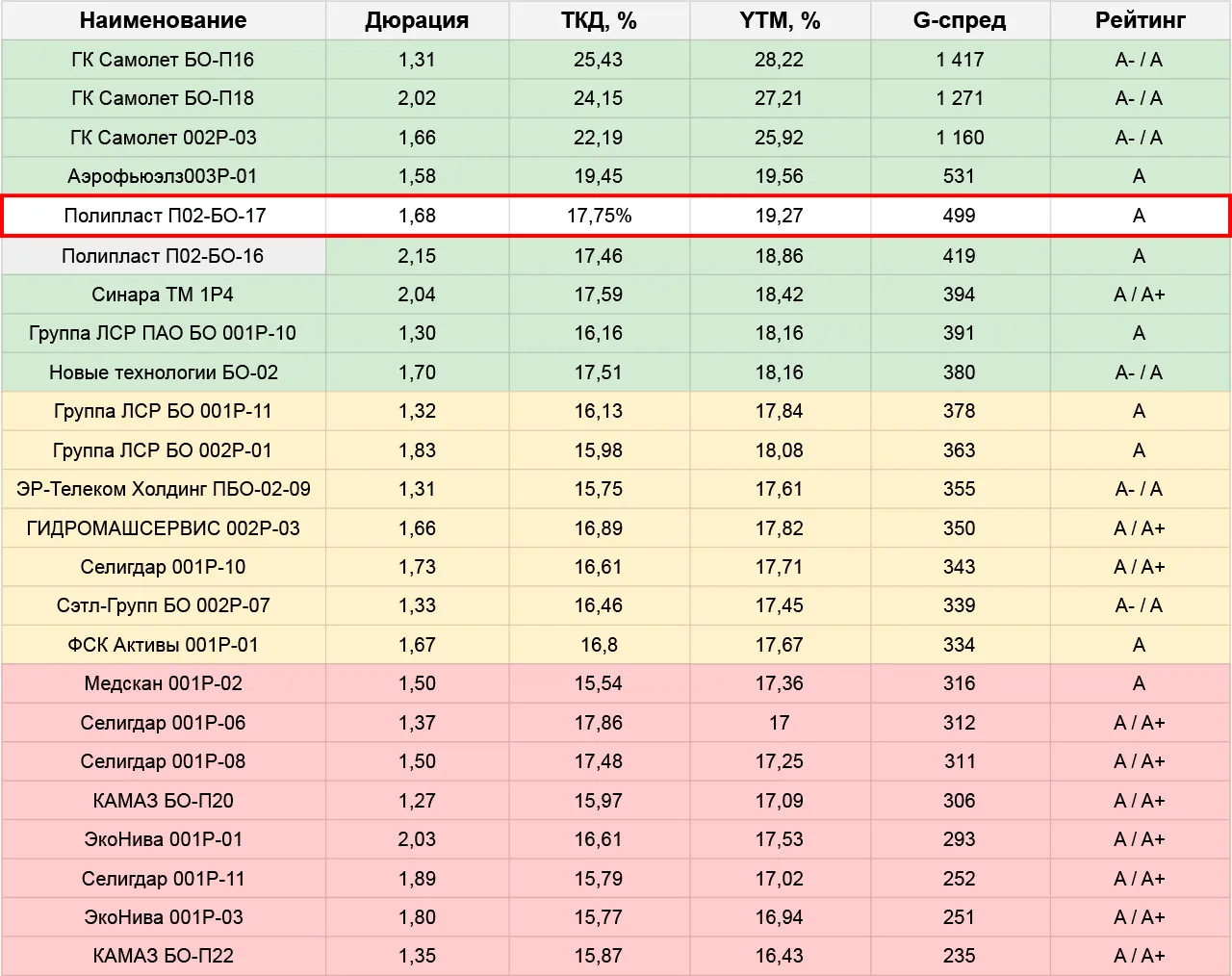Select the "Дюрация" column header
The width and height of the screenshot is (1232, 976).
pos(417,20)
